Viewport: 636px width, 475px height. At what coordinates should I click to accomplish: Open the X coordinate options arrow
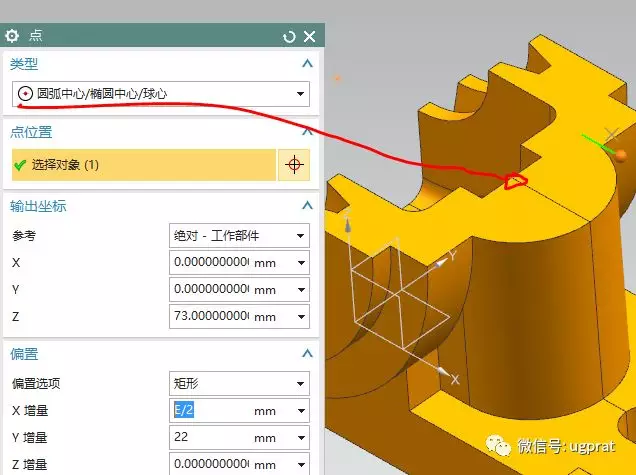pos(301,263)
